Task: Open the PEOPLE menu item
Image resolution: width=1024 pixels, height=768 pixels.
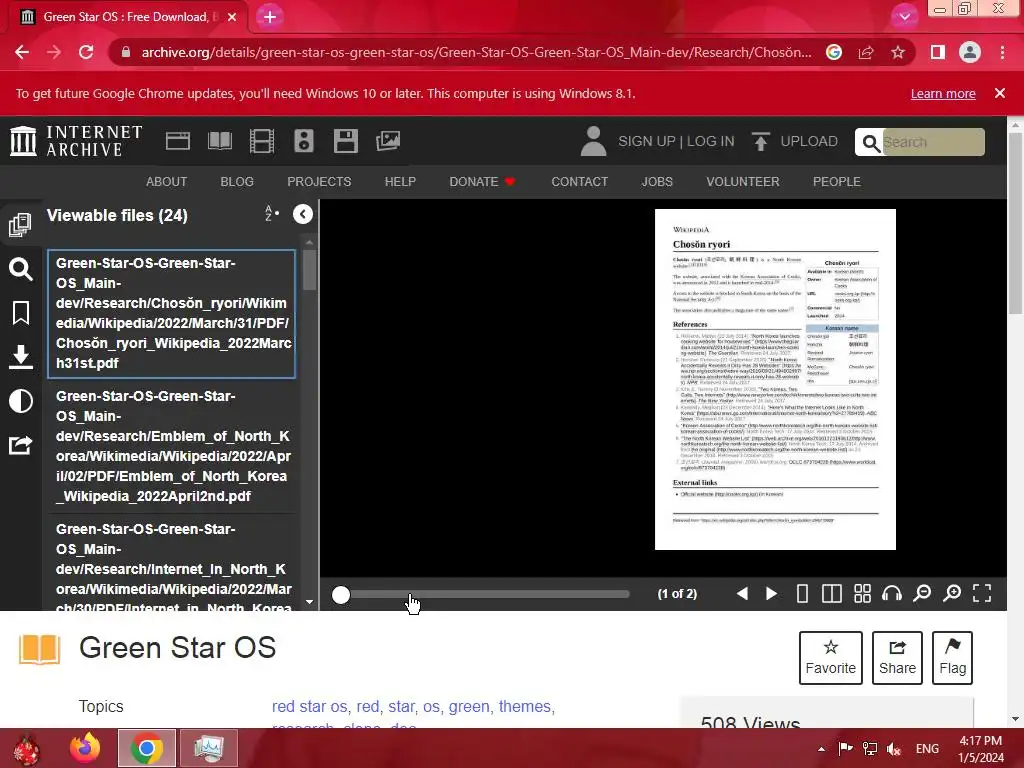Action: pyautogui.click(x=837, y=182)
